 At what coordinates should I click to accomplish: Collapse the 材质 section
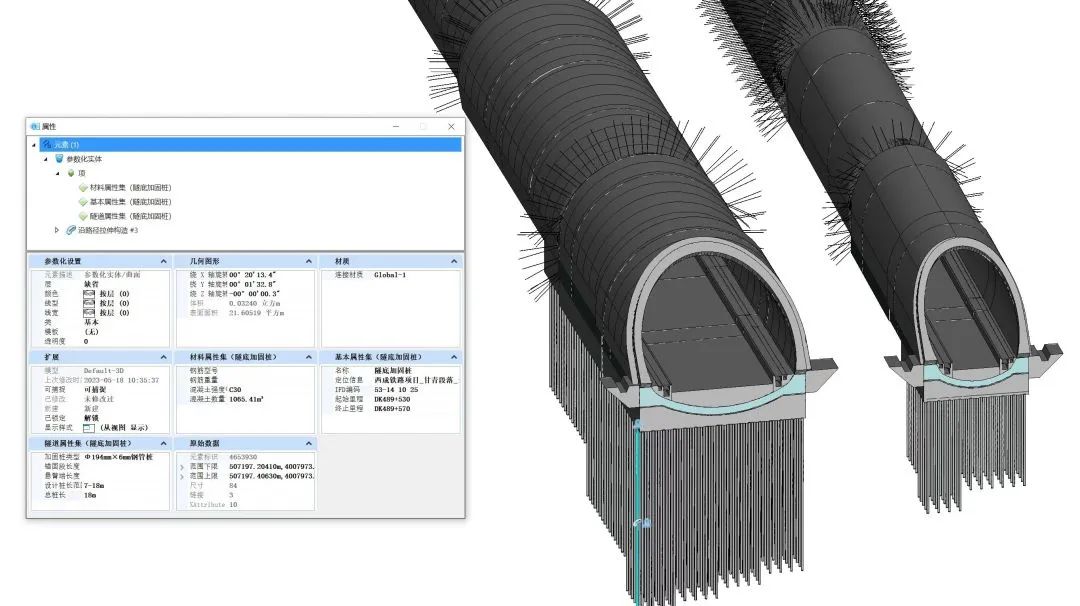pos(454,262)
